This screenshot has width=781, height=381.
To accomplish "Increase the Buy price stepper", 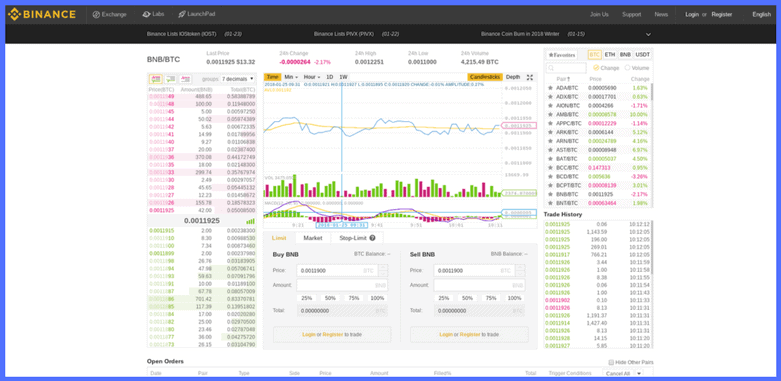I will coord(383,267).
